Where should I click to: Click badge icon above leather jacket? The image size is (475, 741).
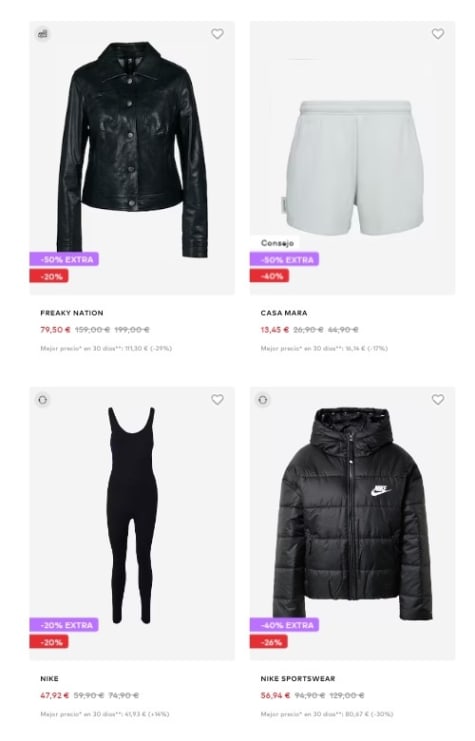(x=43, y=34)
